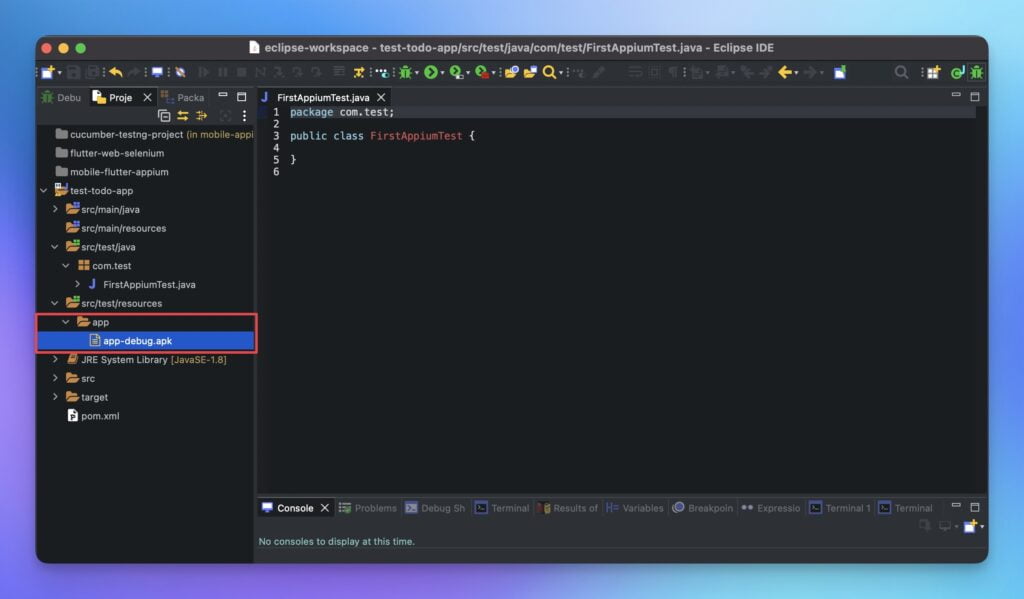Open a Terminal via monitor icon

click(x=157, y=73)
